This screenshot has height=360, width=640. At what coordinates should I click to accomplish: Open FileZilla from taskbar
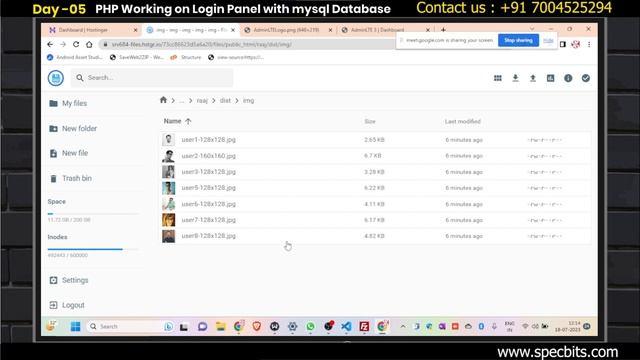click(364, 327)
